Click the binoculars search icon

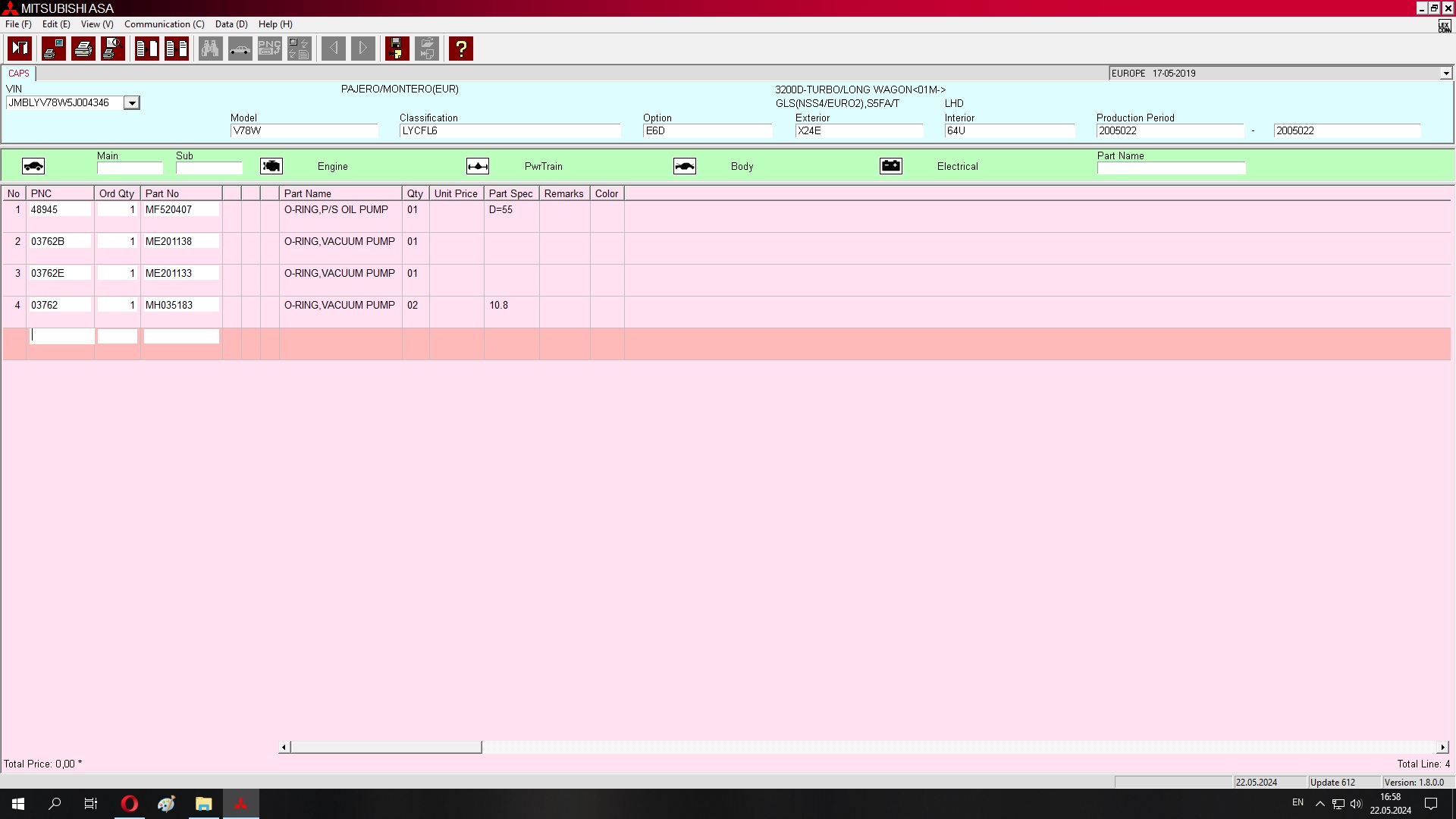click(210, 49)
